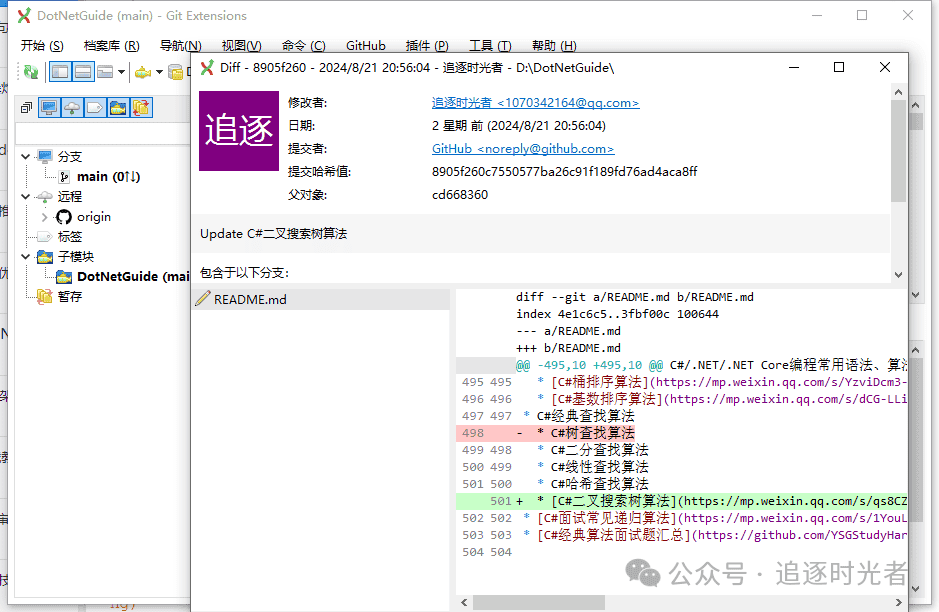Select the yellow submarine browse icon on the toolbar
The width and height of the screenshot is (939, 612).
click(x=142, y=72)
